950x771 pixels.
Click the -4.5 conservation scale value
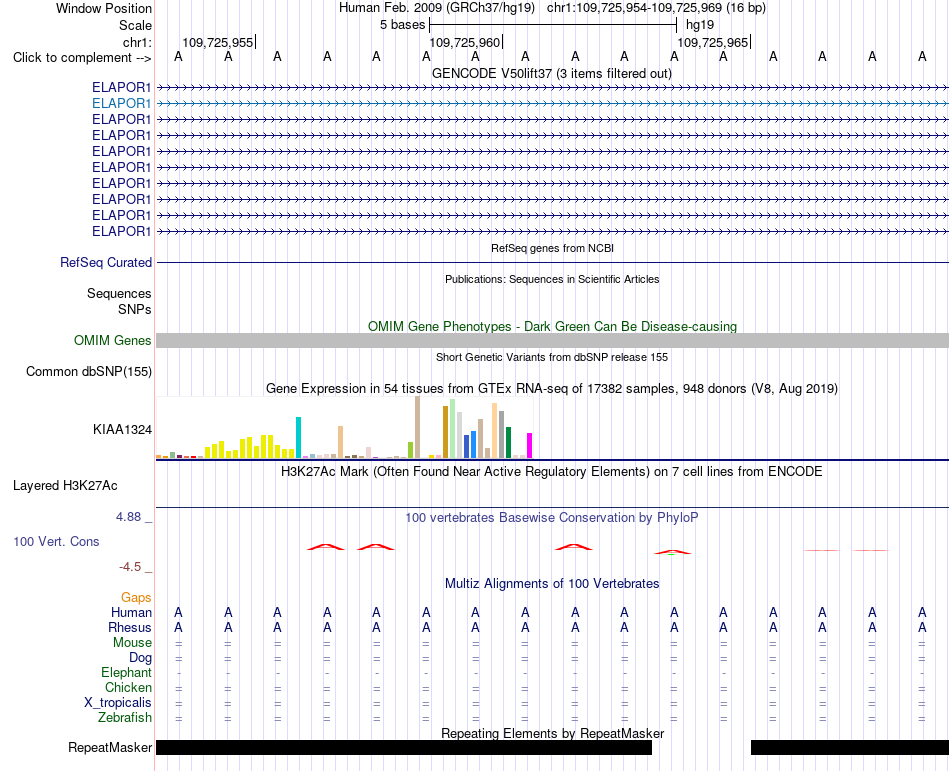point(130,567)
